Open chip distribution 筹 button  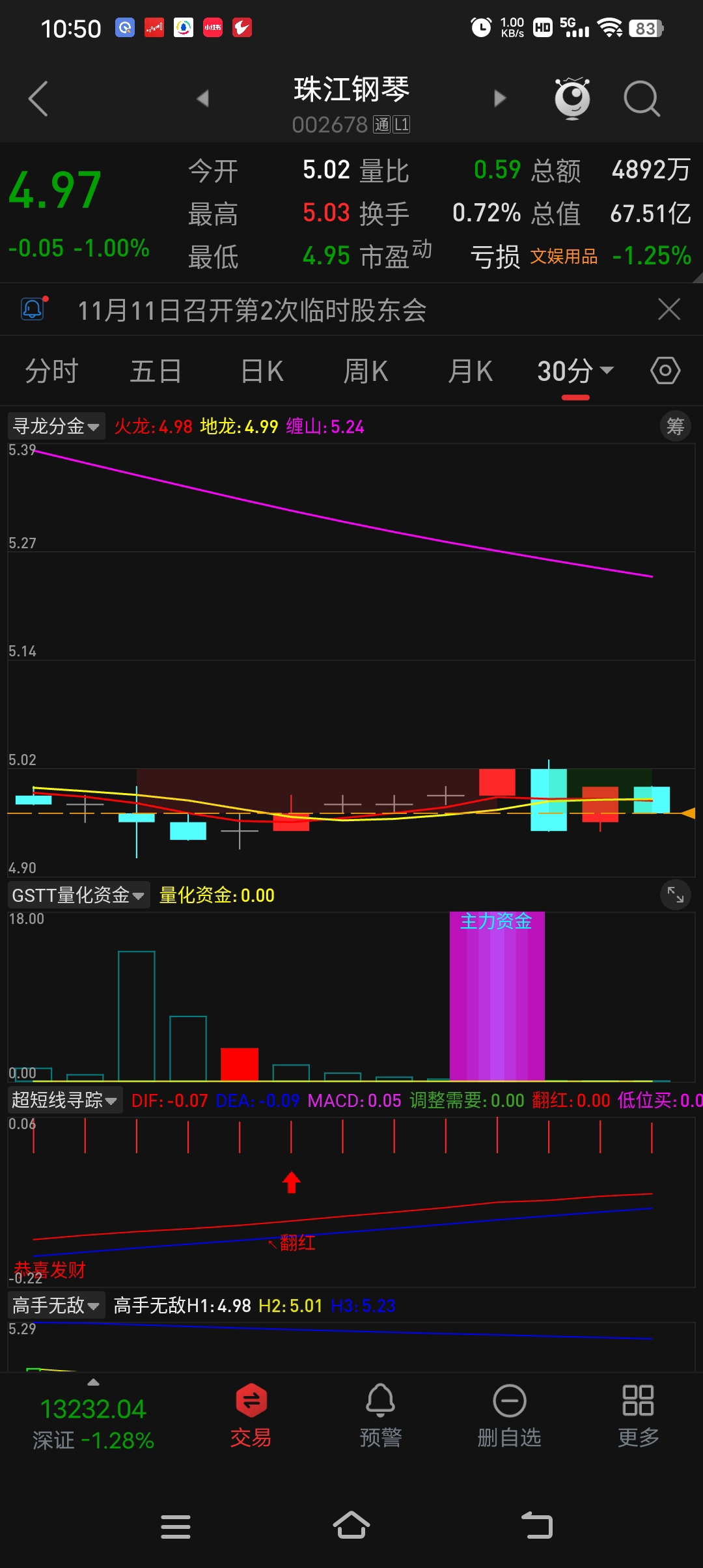click(675, 427)
